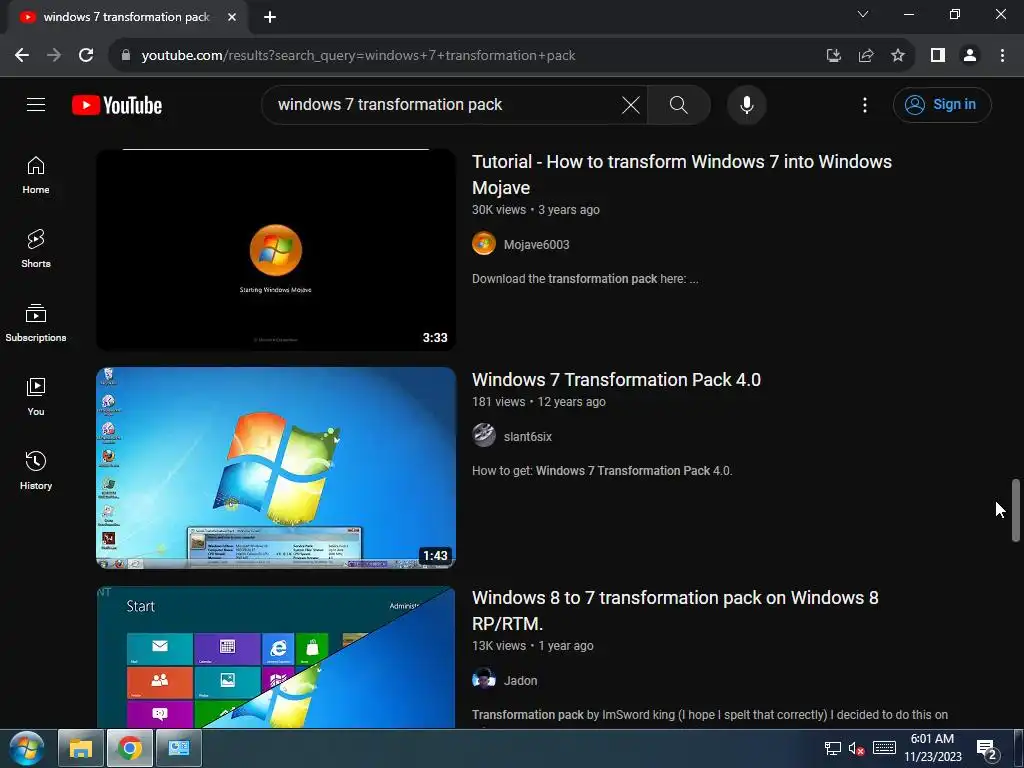Open Shorts in the sidebar
Viewport: 1024px width, 768px height.
pos(36,249)
